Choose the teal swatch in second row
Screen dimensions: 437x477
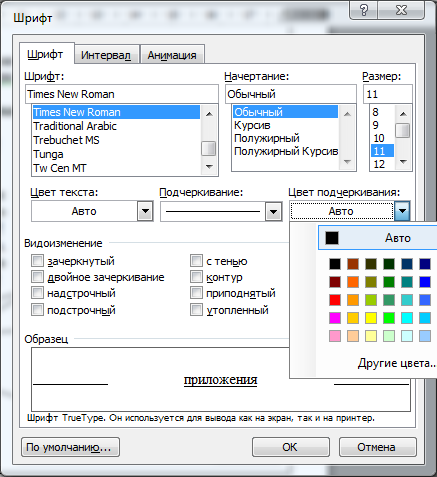[x=407, y=282]
